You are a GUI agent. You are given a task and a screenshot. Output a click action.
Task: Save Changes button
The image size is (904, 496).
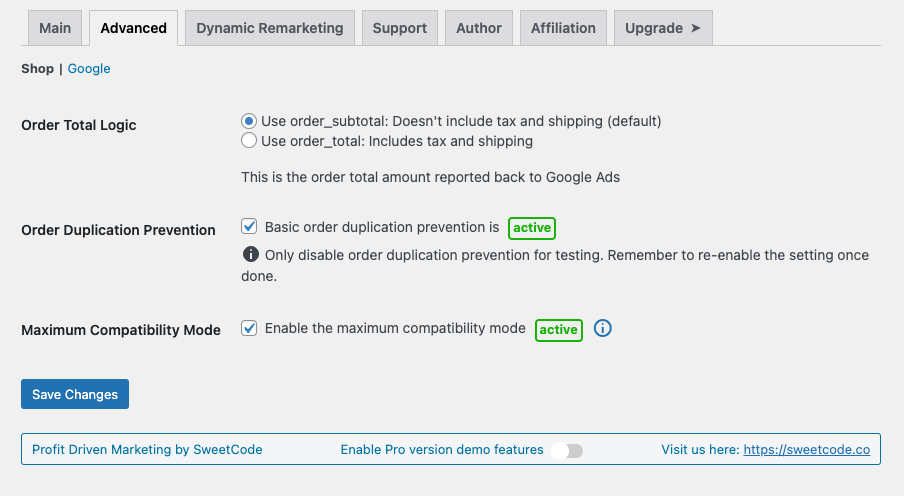75,394
